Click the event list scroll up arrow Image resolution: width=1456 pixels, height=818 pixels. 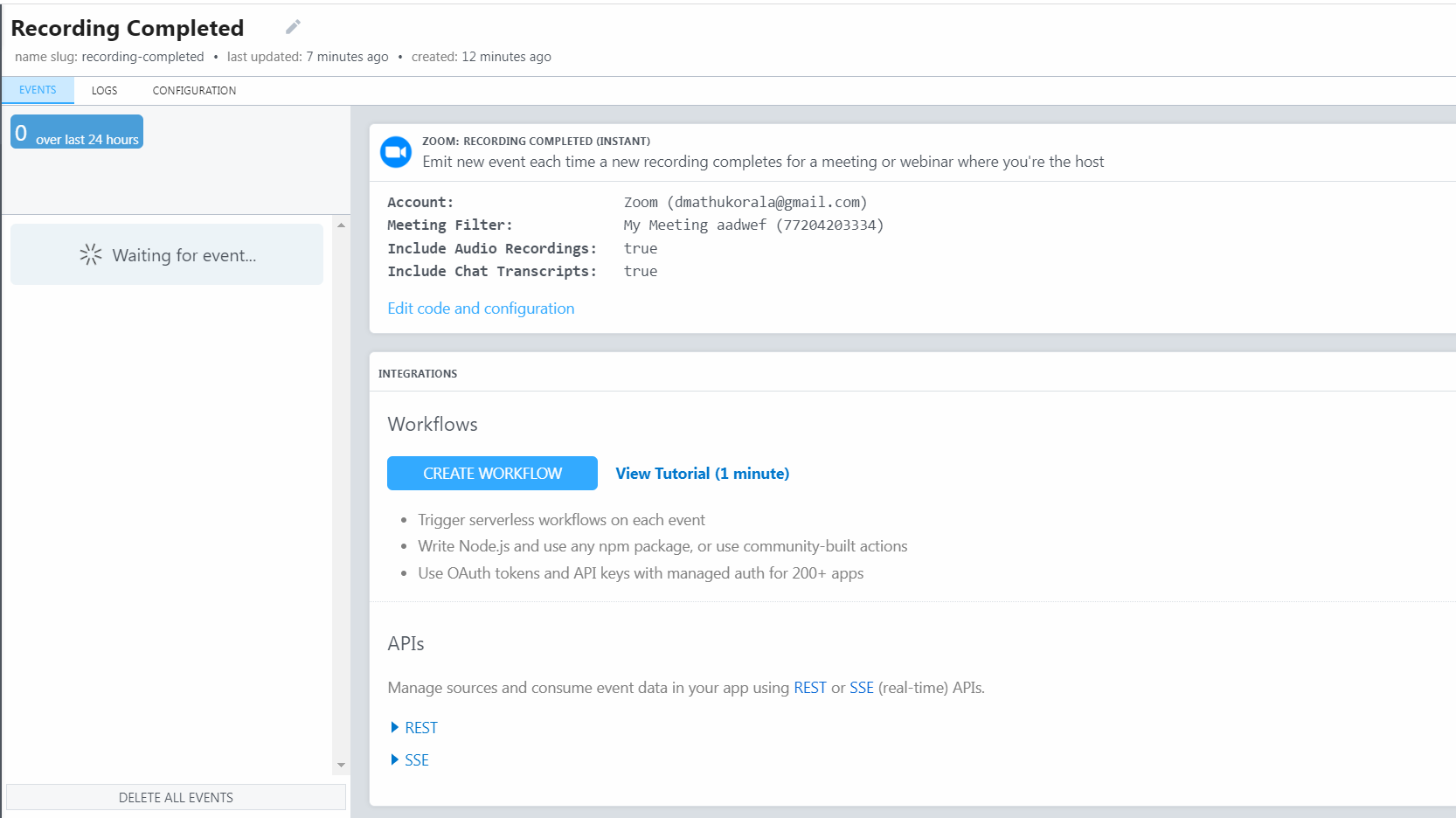tap(341, 225)
